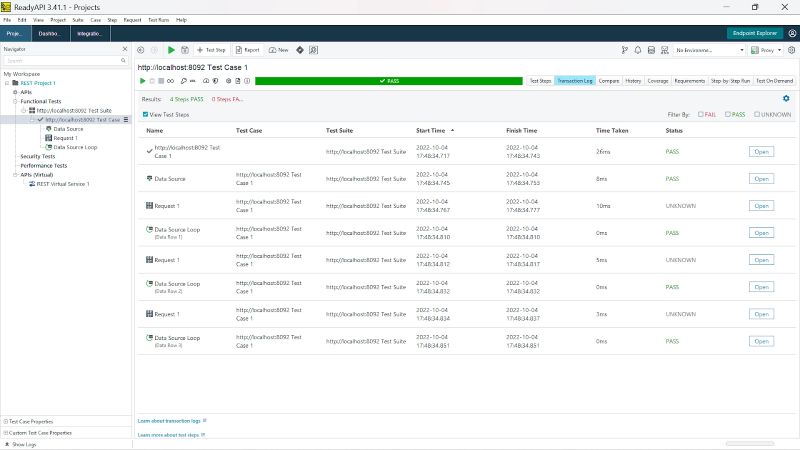Open notifications bell icon

[x=638, y=50]
